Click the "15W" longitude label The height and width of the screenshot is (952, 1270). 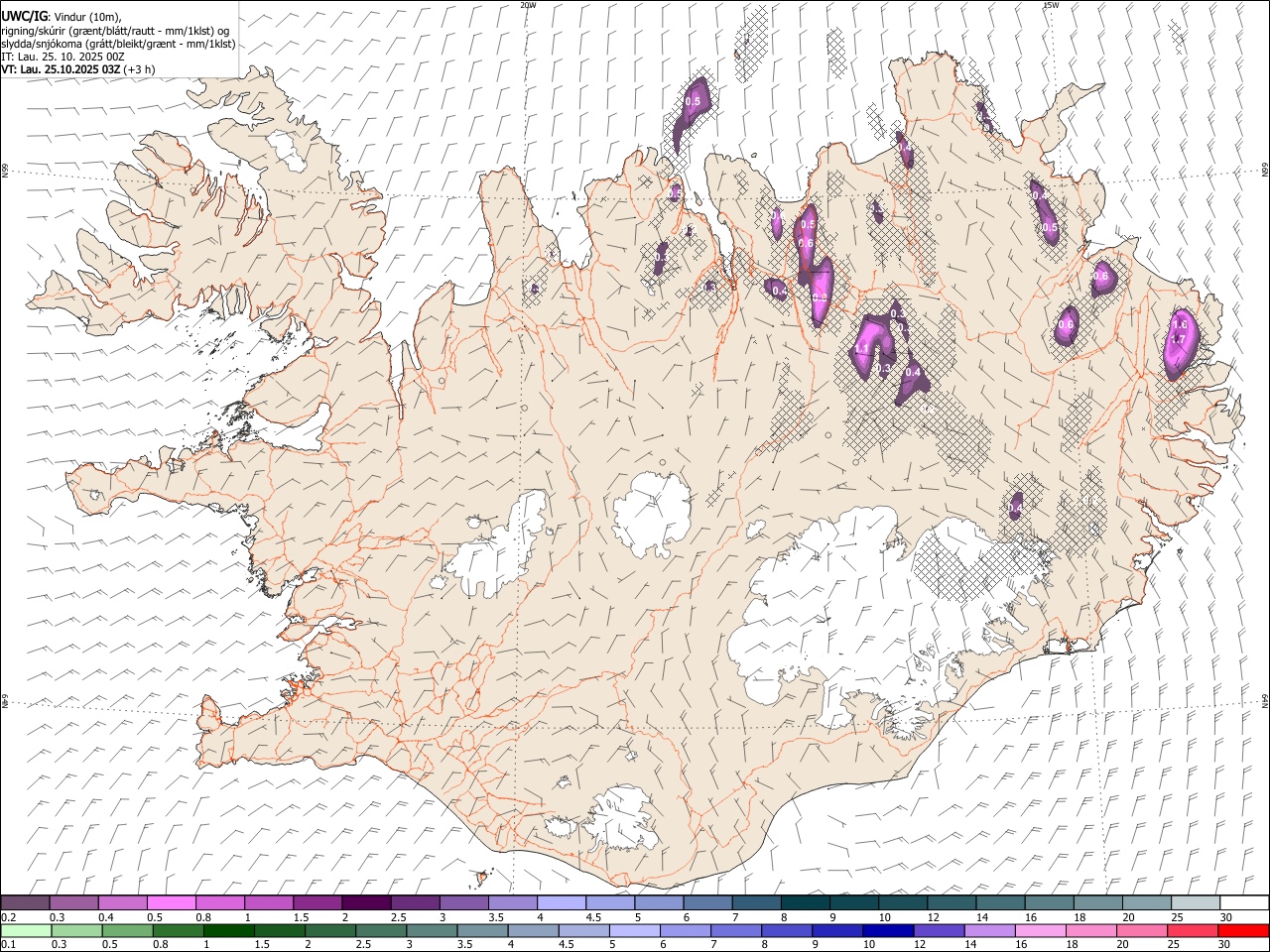pyautogui.click(x=1051, y=5)
